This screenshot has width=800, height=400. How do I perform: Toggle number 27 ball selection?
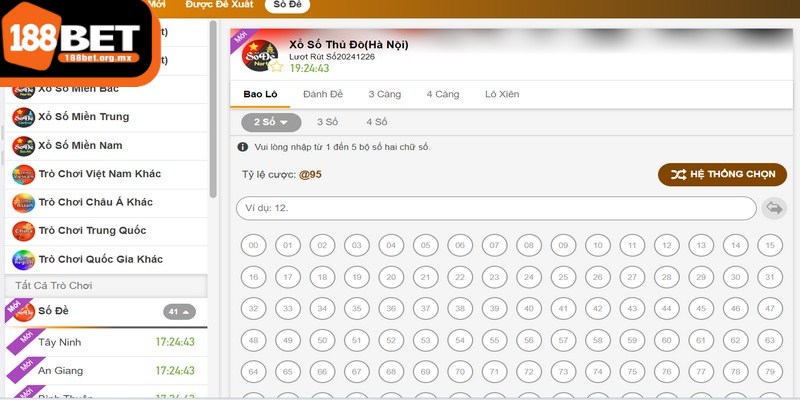tap(632, 277)
